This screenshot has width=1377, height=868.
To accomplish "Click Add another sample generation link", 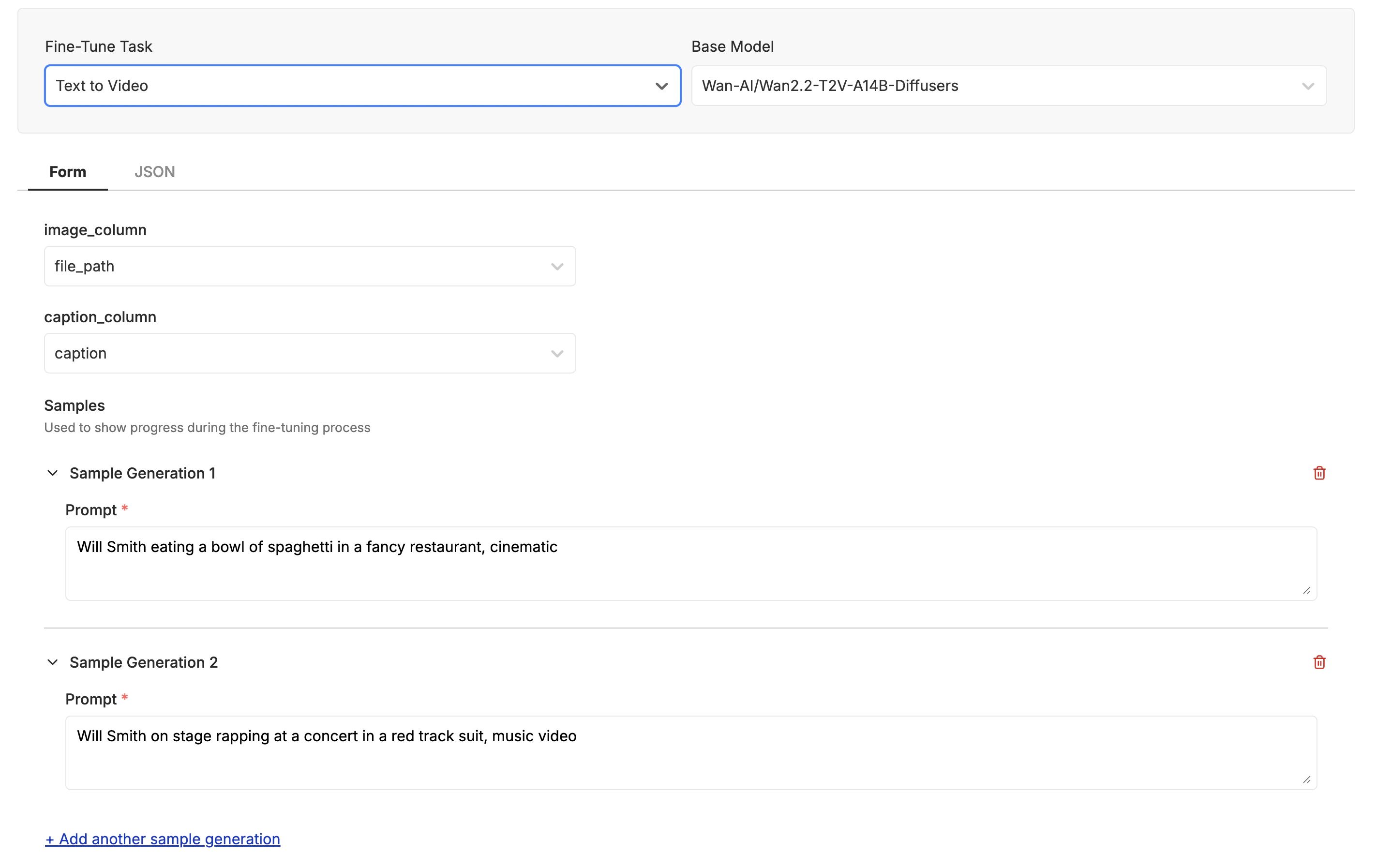I will pyautogui.click(x=163, y=839).
